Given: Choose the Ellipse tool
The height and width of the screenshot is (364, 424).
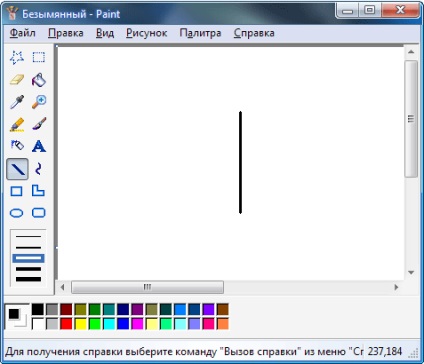Looking at the screenshot, I should pyautogui.click(x=17, y=213).
